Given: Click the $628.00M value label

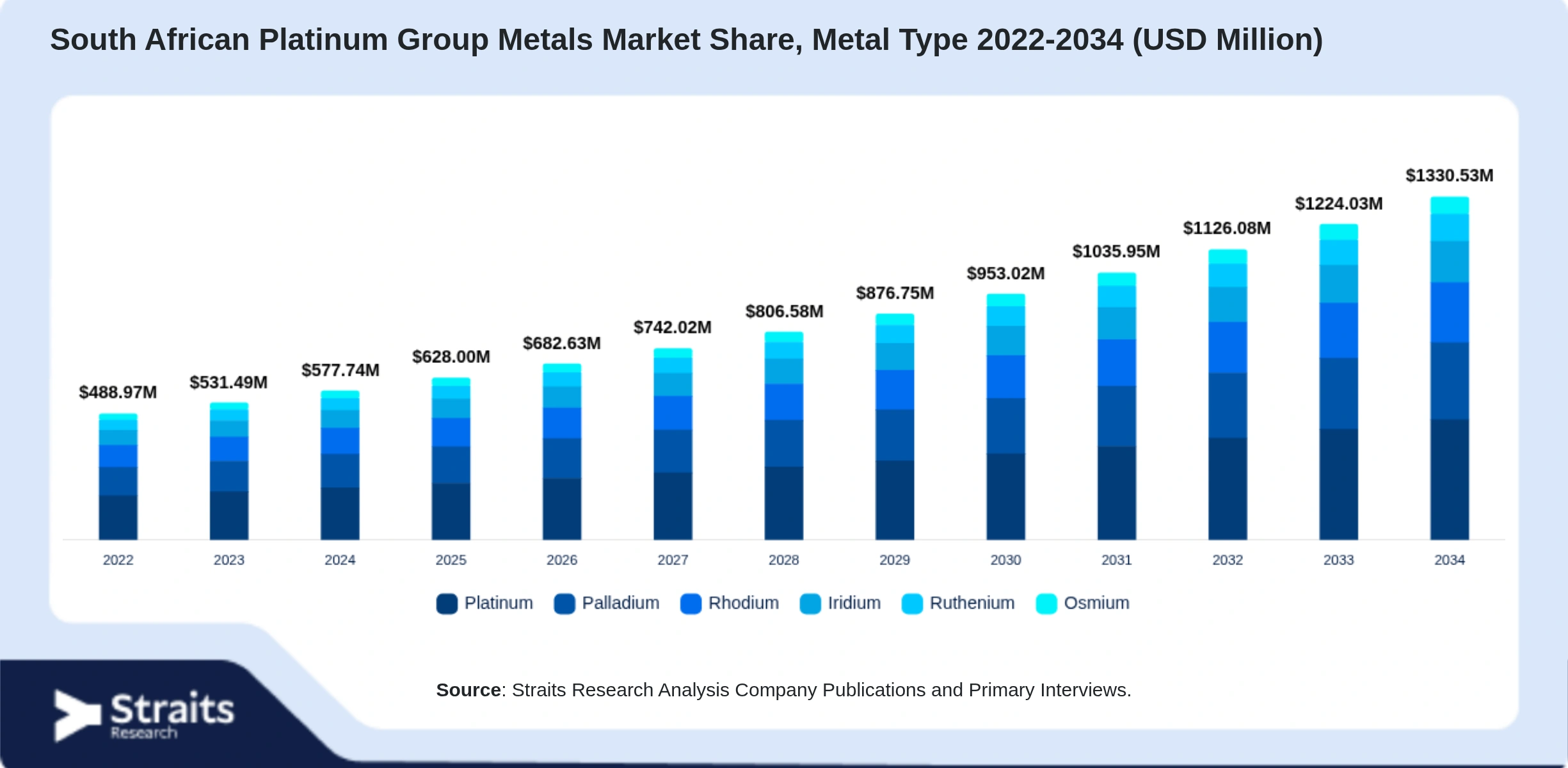Looking at the screenshot, I should coord(451,357).
